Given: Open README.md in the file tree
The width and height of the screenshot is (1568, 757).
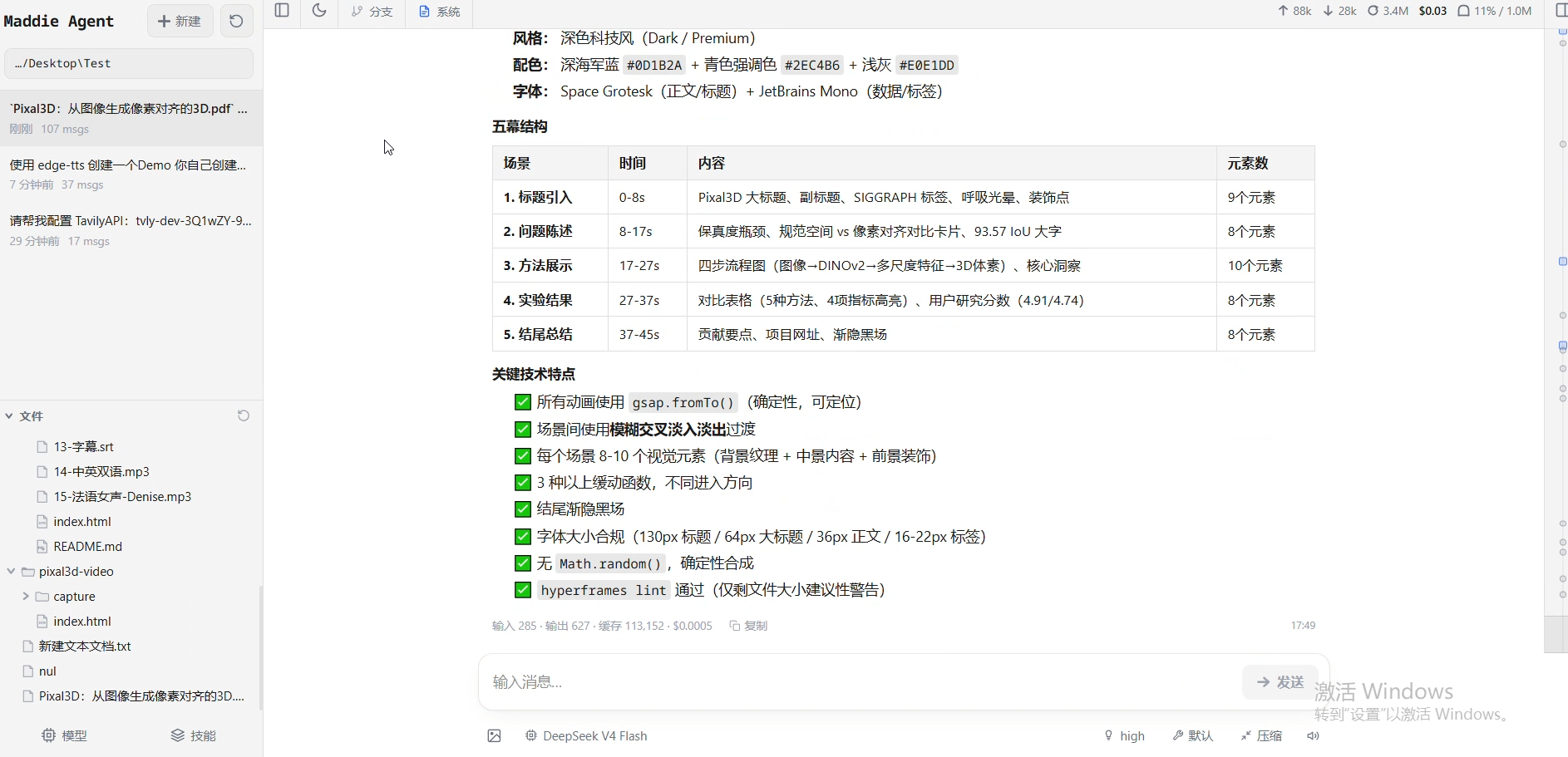Looking at the screenshot, I should pos(87,546).
